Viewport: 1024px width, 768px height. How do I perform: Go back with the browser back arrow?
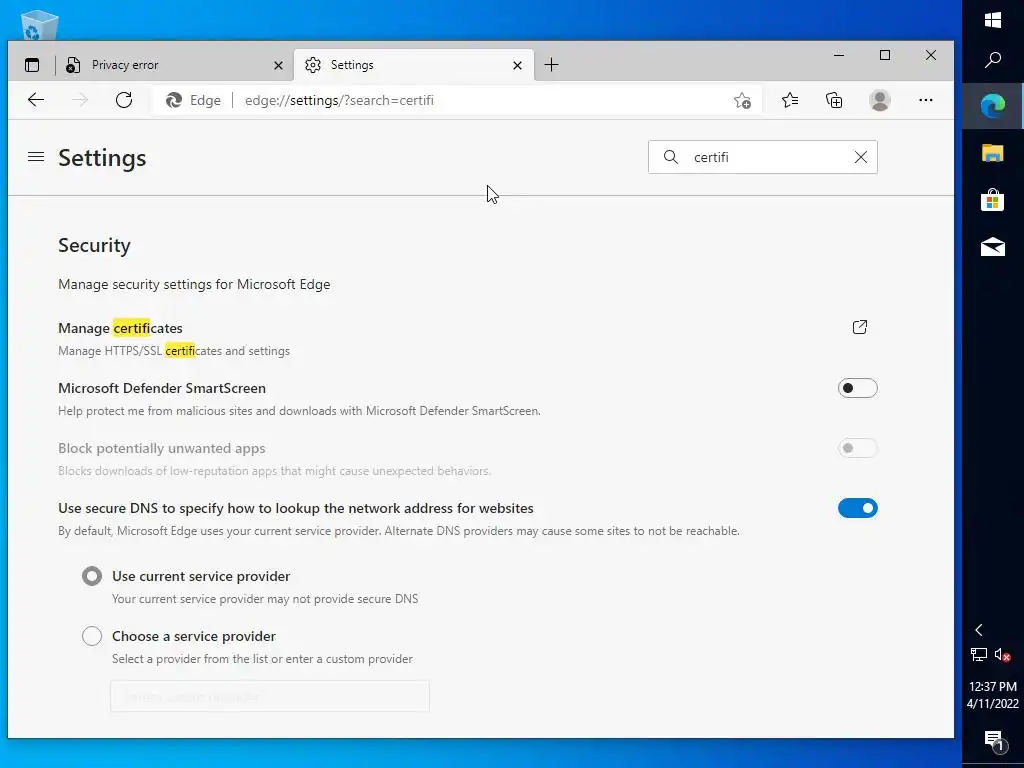pyautogui.click(x=36, y=100)
